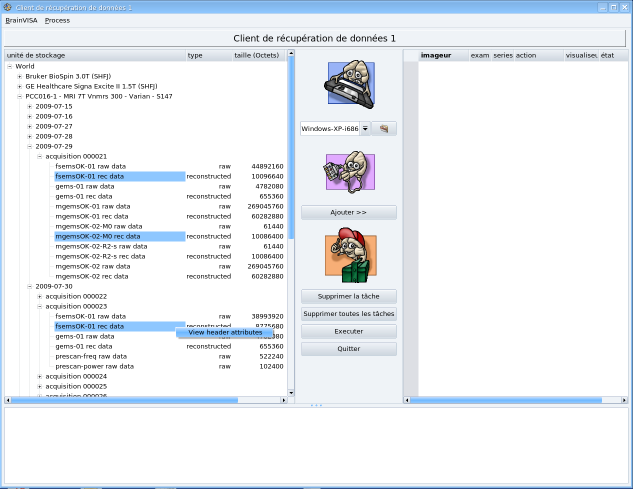Image resolution: width=633 pixels, height=489 pixels.
Task: Click the brain with red cap icon
Action: tap(348, 254)
